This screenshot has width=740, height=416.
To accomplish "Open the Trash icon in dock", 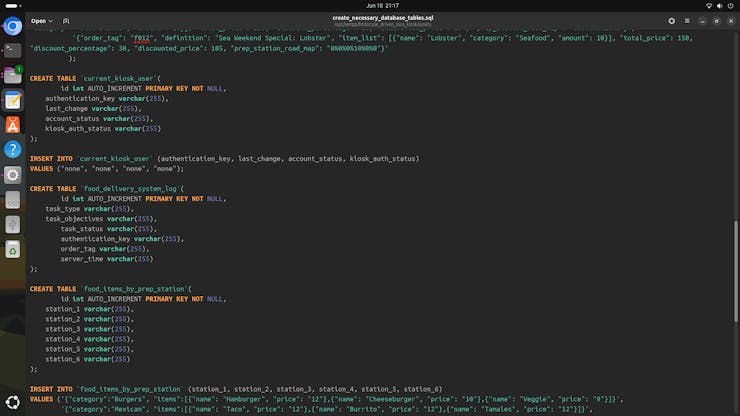I will coord(12,249).
